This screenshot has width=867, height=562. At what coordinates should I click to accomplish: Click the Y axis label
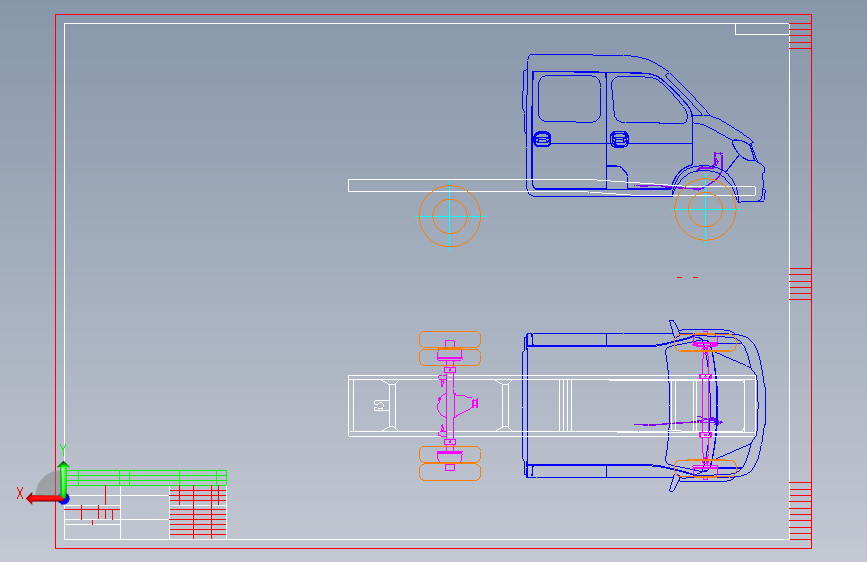coord(63,450)
